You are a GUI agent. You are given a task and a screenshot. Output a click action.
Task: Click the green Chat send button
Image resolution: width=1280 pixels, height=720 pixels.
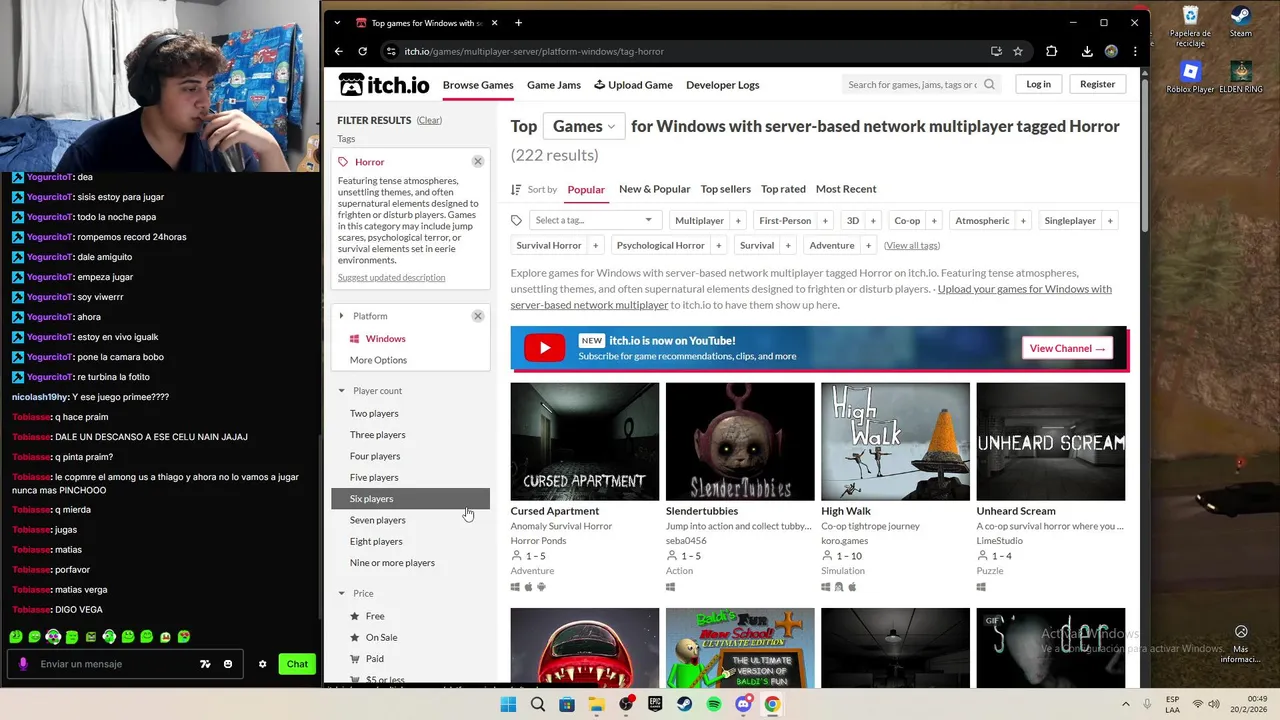(x=297, y=664)
